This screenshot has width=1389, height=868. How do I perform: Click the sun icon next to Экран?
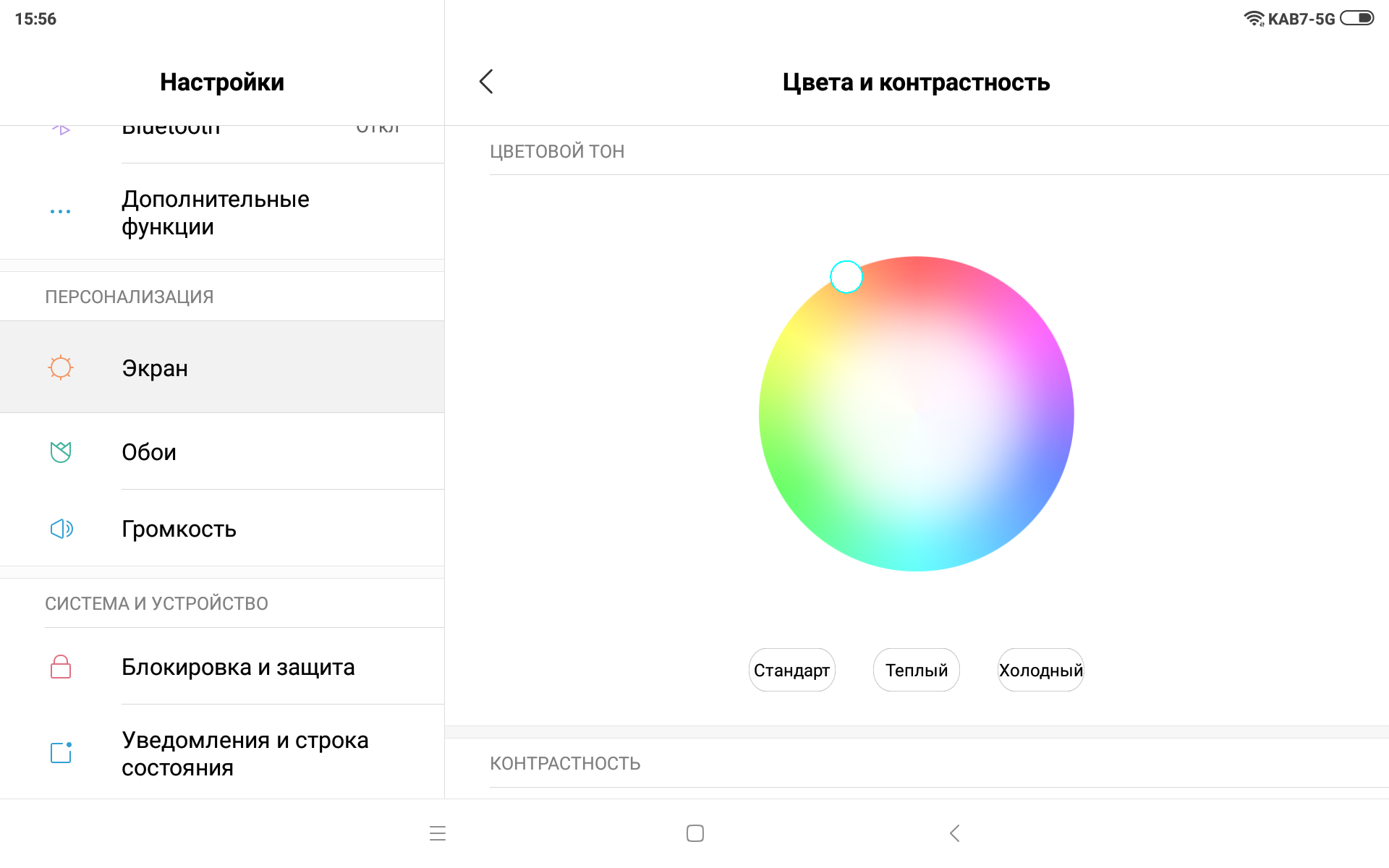coord(61,367)
